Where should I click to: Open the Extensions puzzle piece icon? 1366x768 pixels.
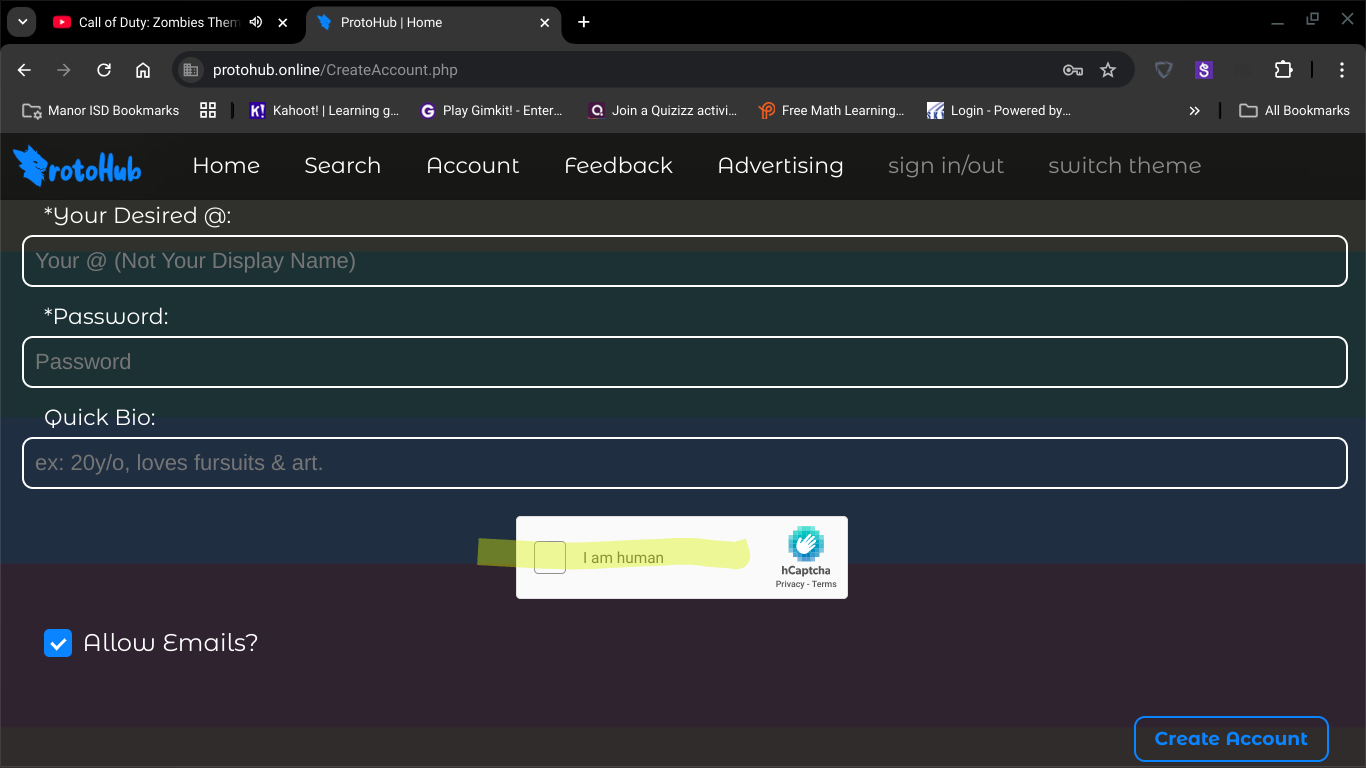(x=1283, y=70)
